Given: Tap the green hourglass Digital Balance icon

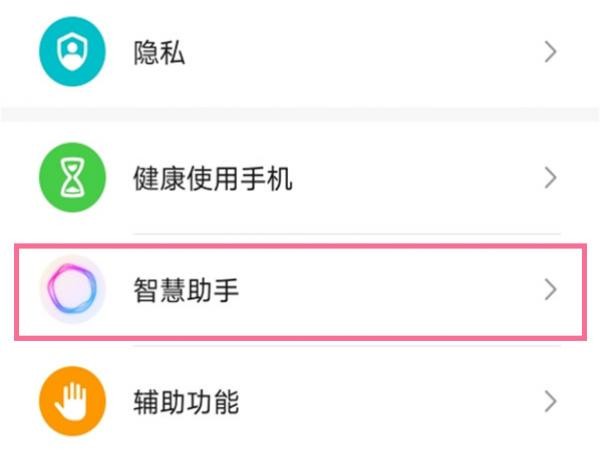Looking at the screenshot, I should pyautogui.click(x=72, y=178).
